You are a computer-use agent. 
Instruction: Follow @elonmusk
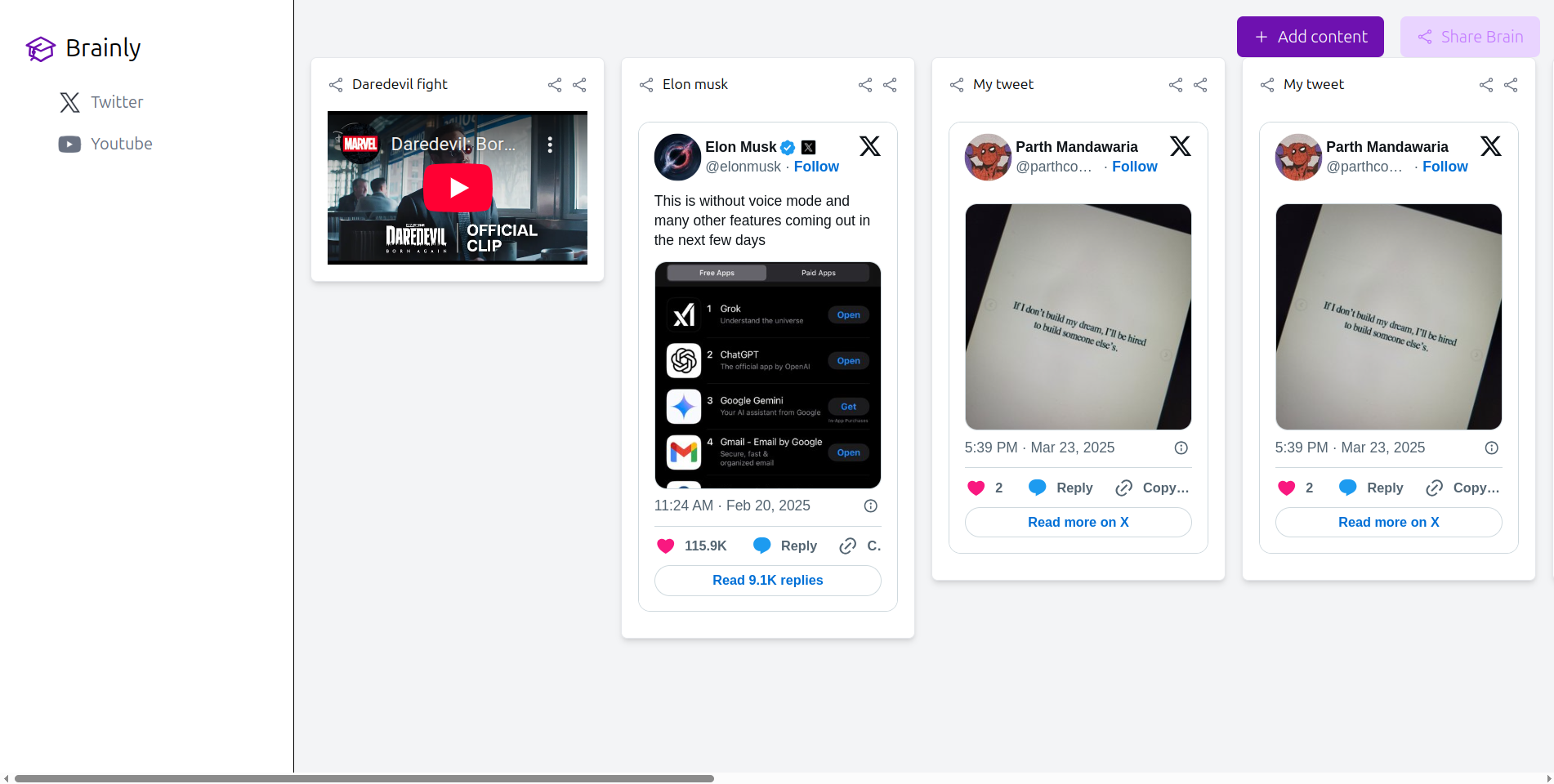coord(816,167)
